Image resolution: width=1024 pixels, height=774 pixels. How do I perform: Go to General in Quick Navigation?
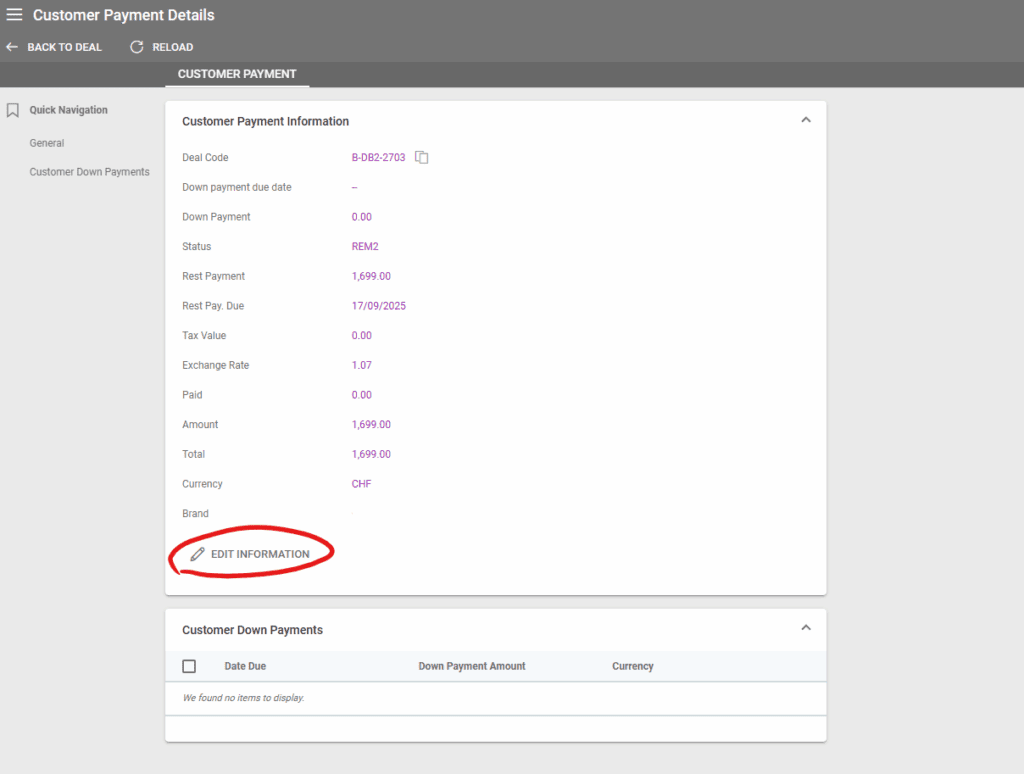click(x=47, y=143)
